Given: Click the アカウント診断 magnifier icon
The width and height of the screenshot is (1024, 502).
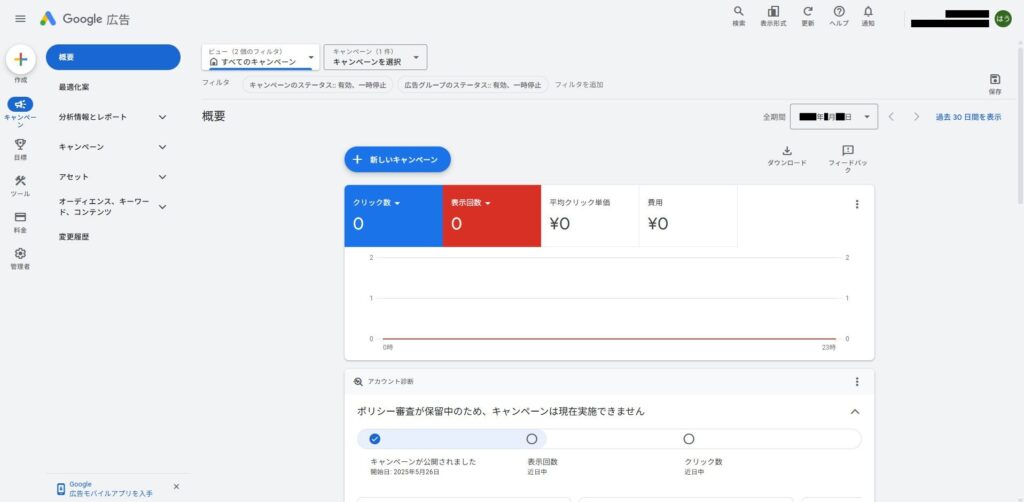Looking at the screenshot, I should pos(358,382).
